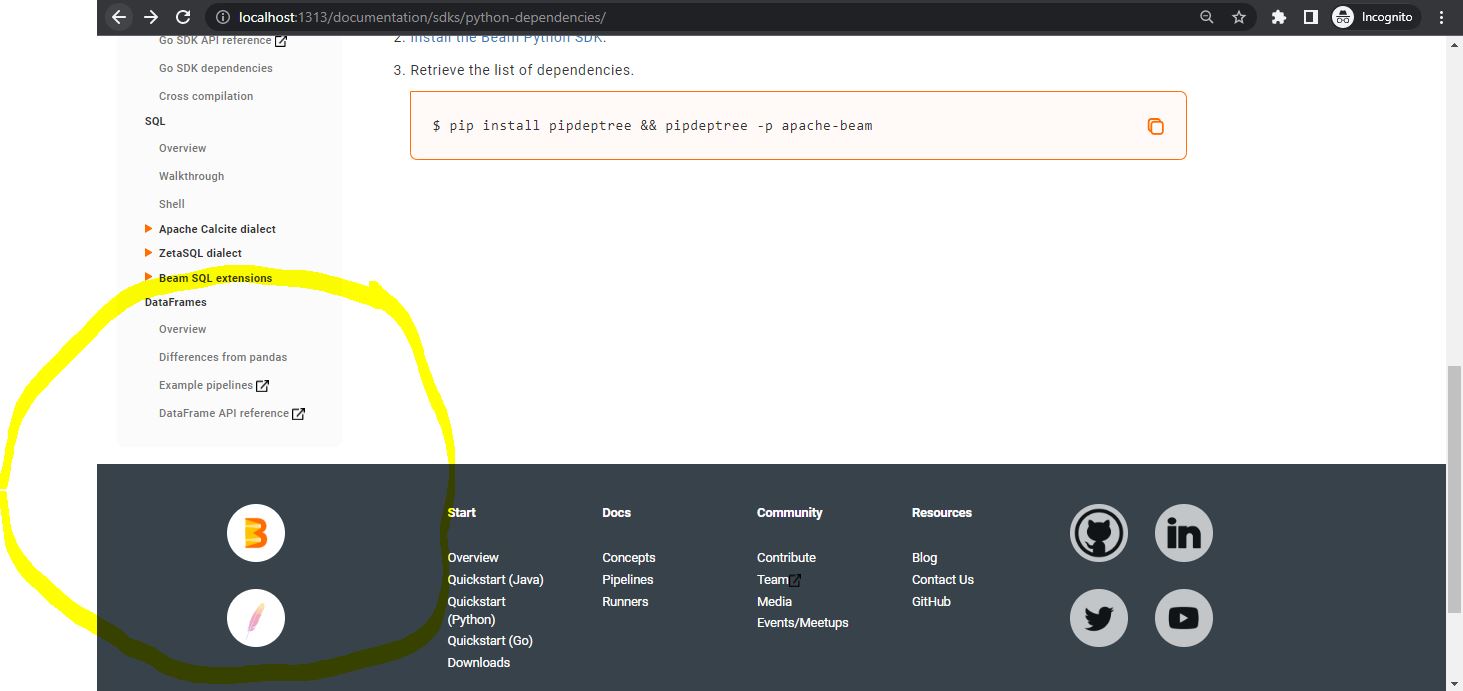Open Blog link under Resources
The height and width of the screenshot is (691, 1463).
(925, 558)
